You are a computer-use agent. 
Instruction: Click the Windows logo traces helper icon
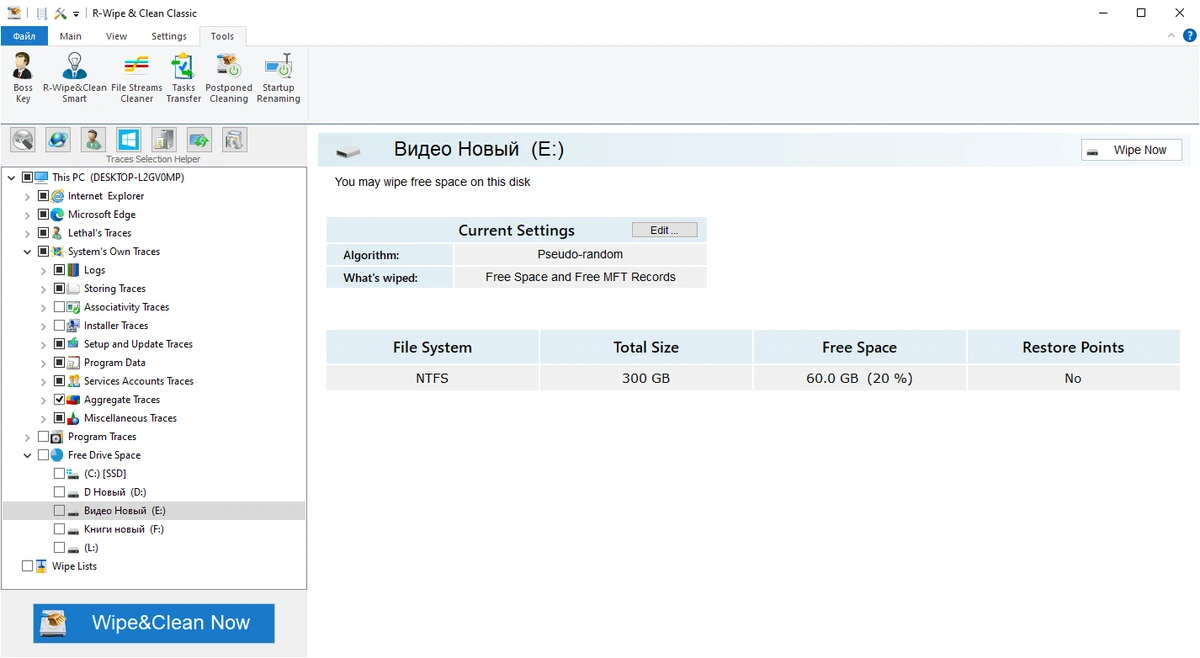pos(128,139)
